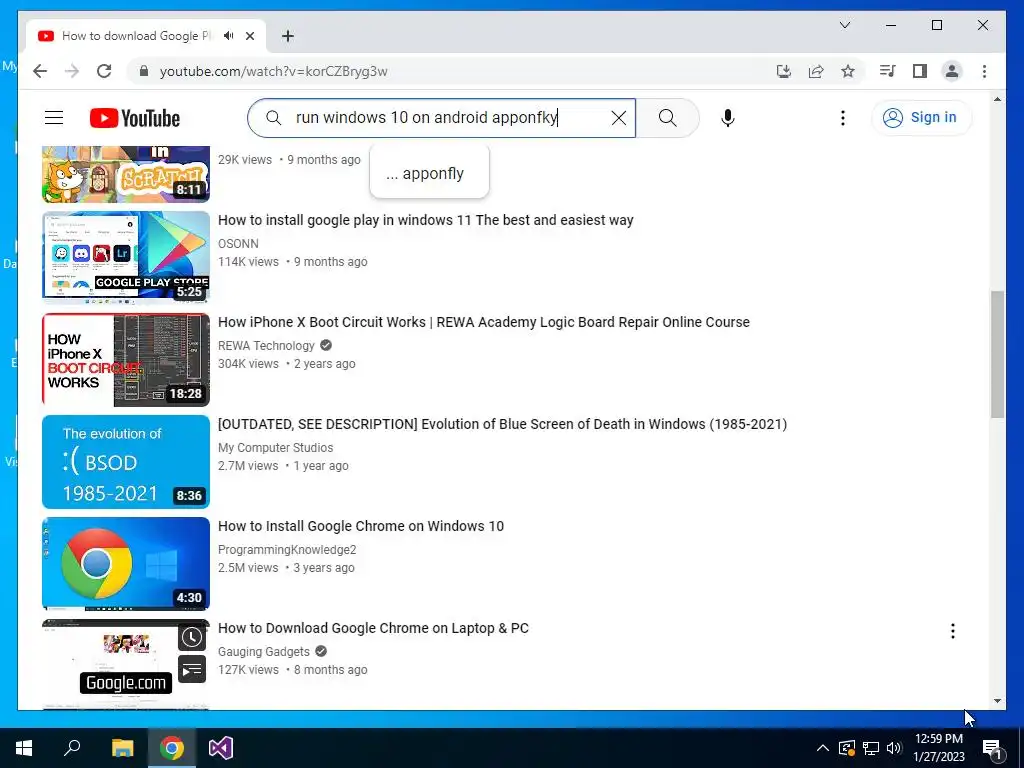Visit the Gauging Gadgets channel
This screenshot has height=768, width=1024.
(x=264, y=651)
